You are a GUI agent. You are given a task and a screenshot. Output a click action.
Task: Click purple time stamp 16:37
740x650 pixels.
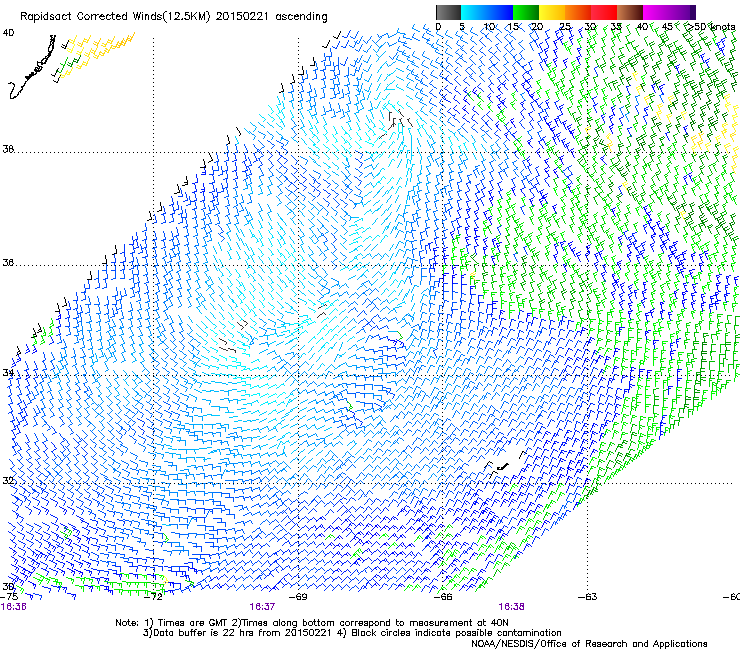click(262, 607)
